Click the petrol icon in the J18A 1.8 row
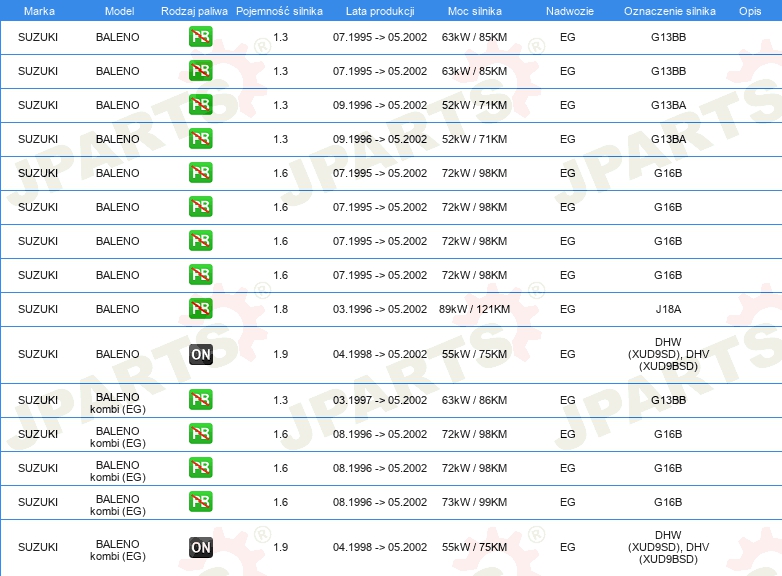 (200, 309)
